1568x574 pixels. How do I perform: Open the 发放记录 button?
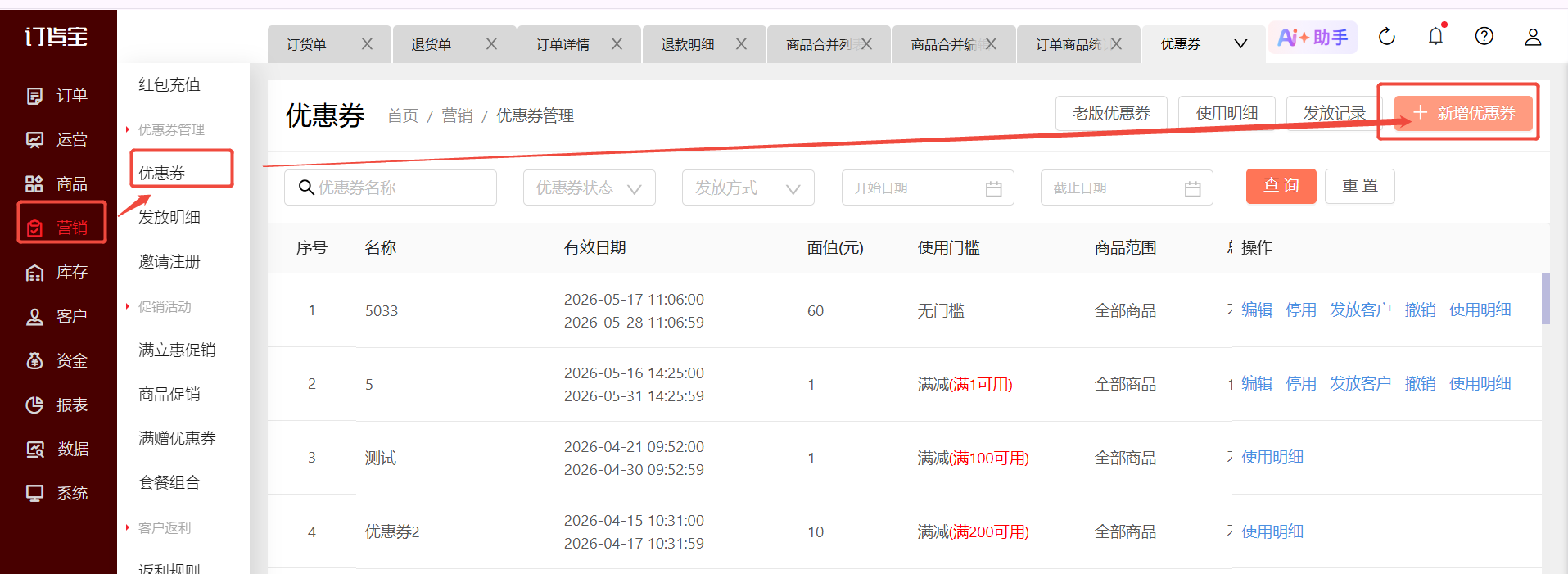coord(1335,113)
